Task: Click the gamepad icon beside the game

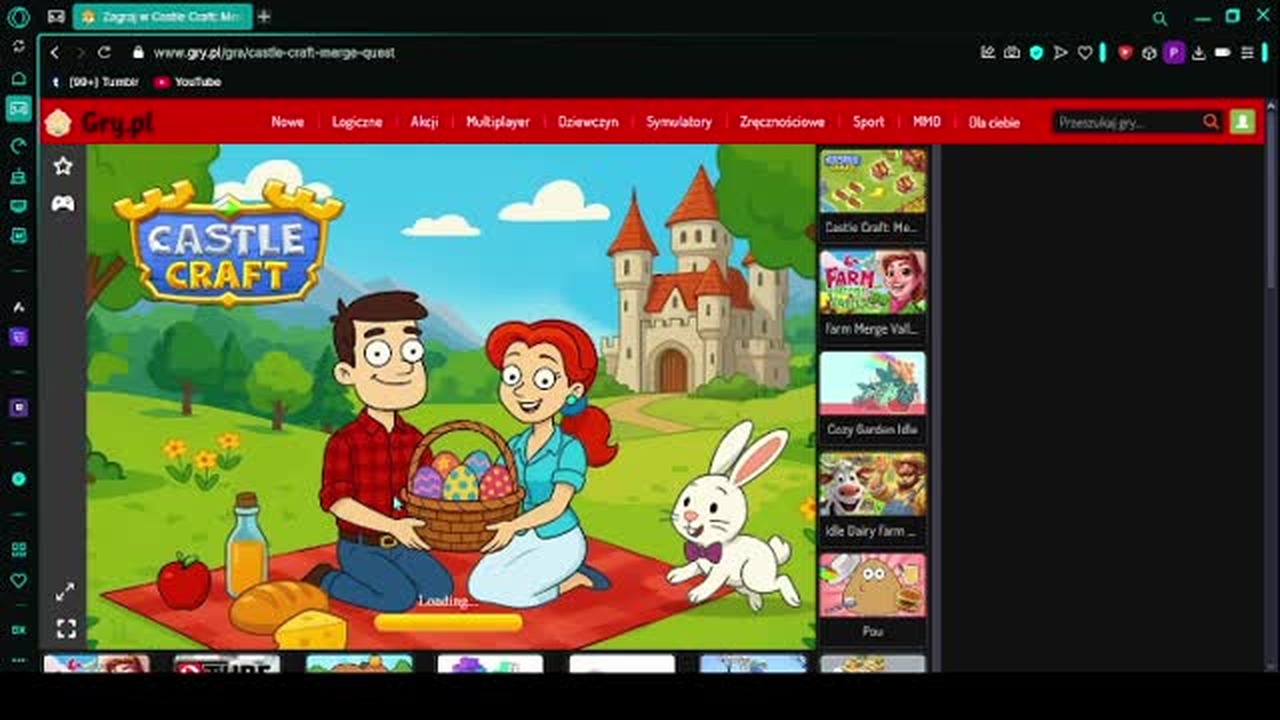Action: click(63, 204)
